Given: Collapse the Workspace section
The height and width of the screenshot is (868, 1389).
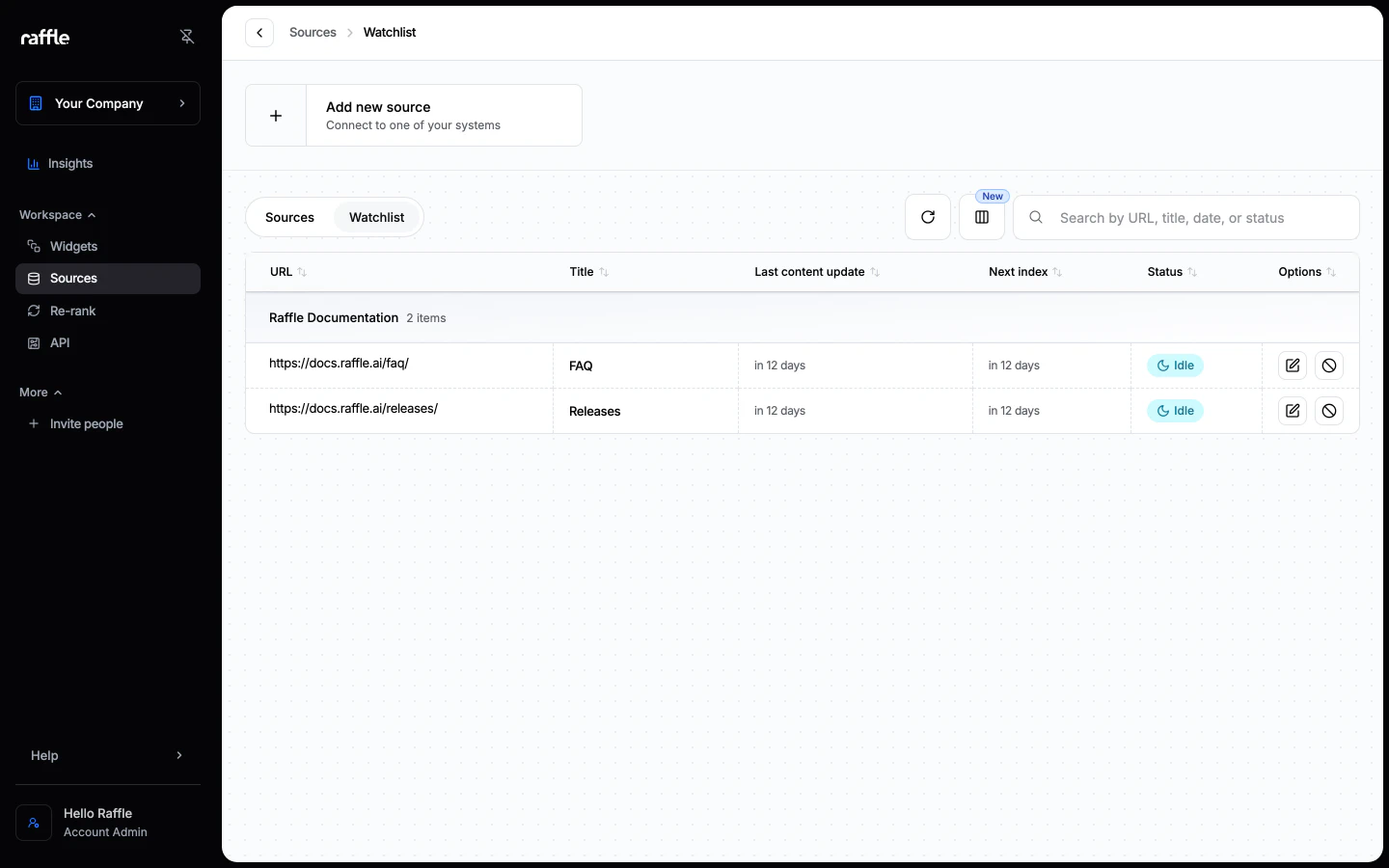Looking at the screenshot, I should point(58,215).
